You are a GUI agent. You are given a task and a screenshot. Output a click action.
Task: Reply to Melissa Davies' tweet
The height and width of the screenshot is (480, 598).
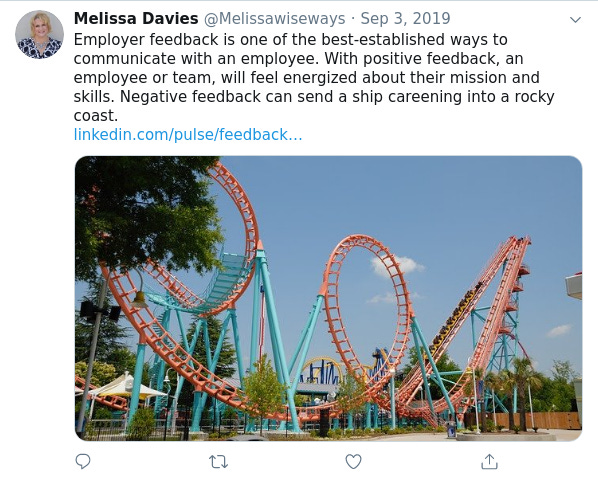pos(83,461)
